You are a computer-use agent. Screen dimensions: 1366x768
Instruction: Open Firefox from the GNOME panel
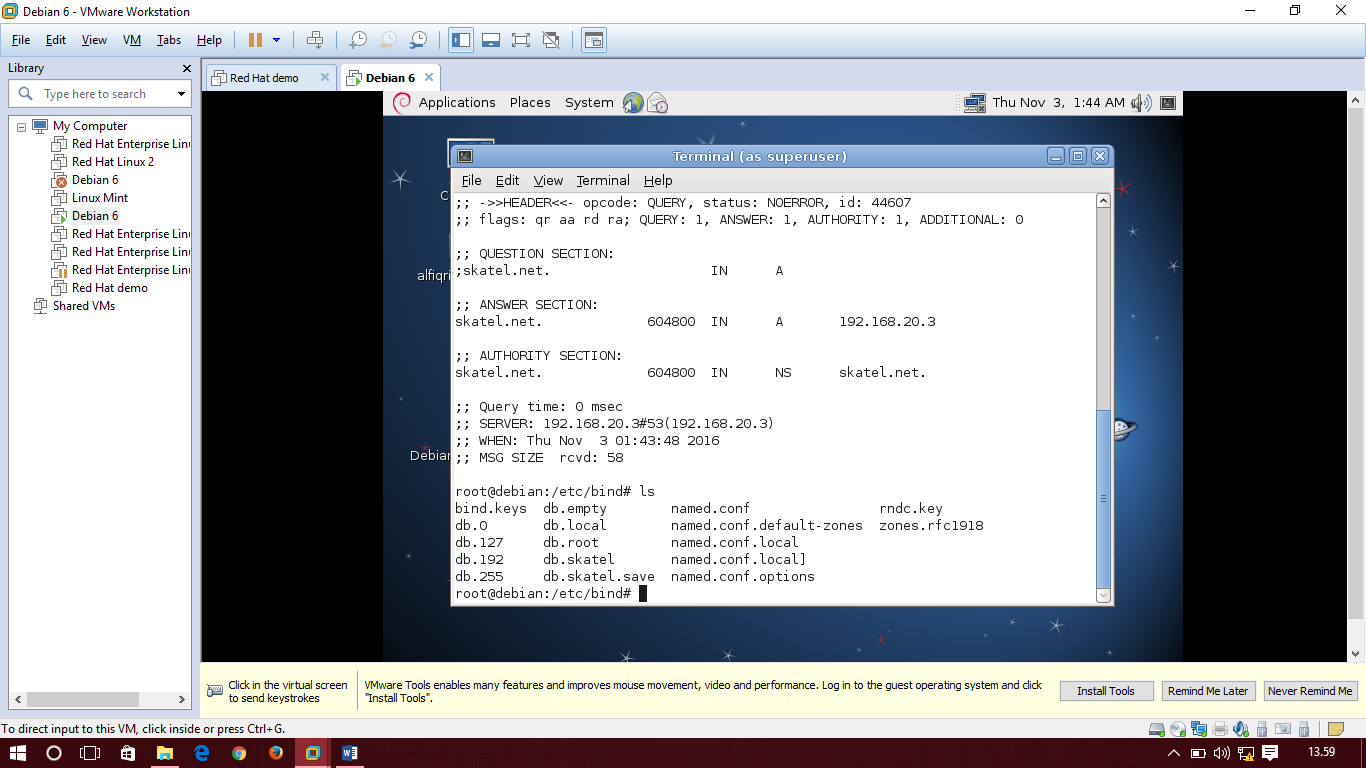tap(632, 102)
